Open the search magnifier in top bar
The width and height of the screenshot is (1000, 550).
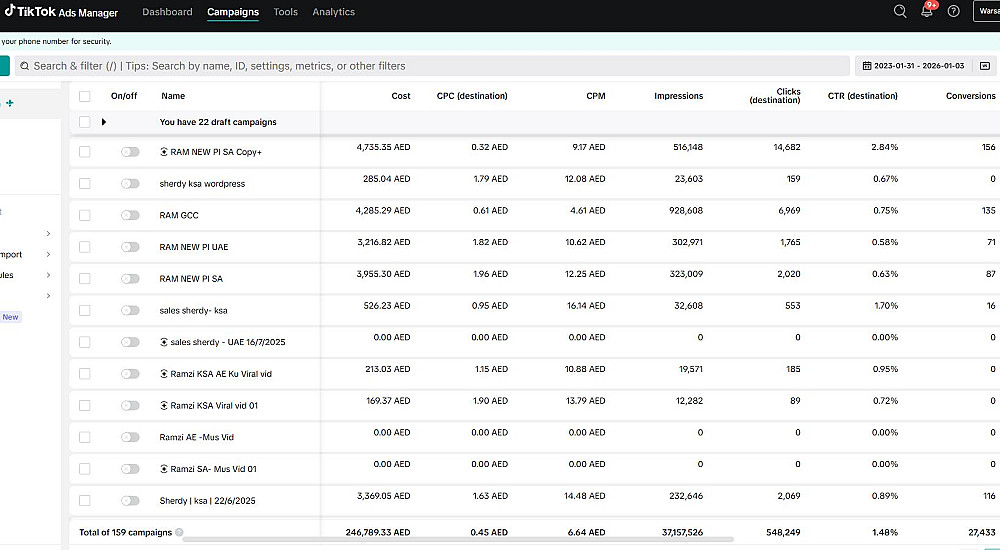coord(900,12)
